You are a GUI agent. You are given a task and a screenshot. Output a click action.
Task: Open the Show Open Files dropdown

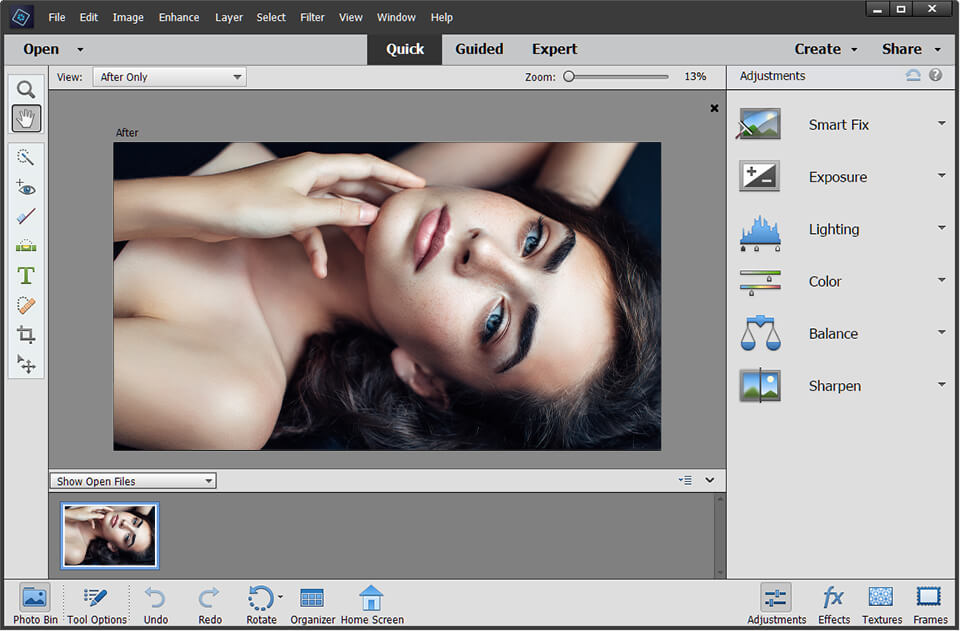[x=132, y=480]
